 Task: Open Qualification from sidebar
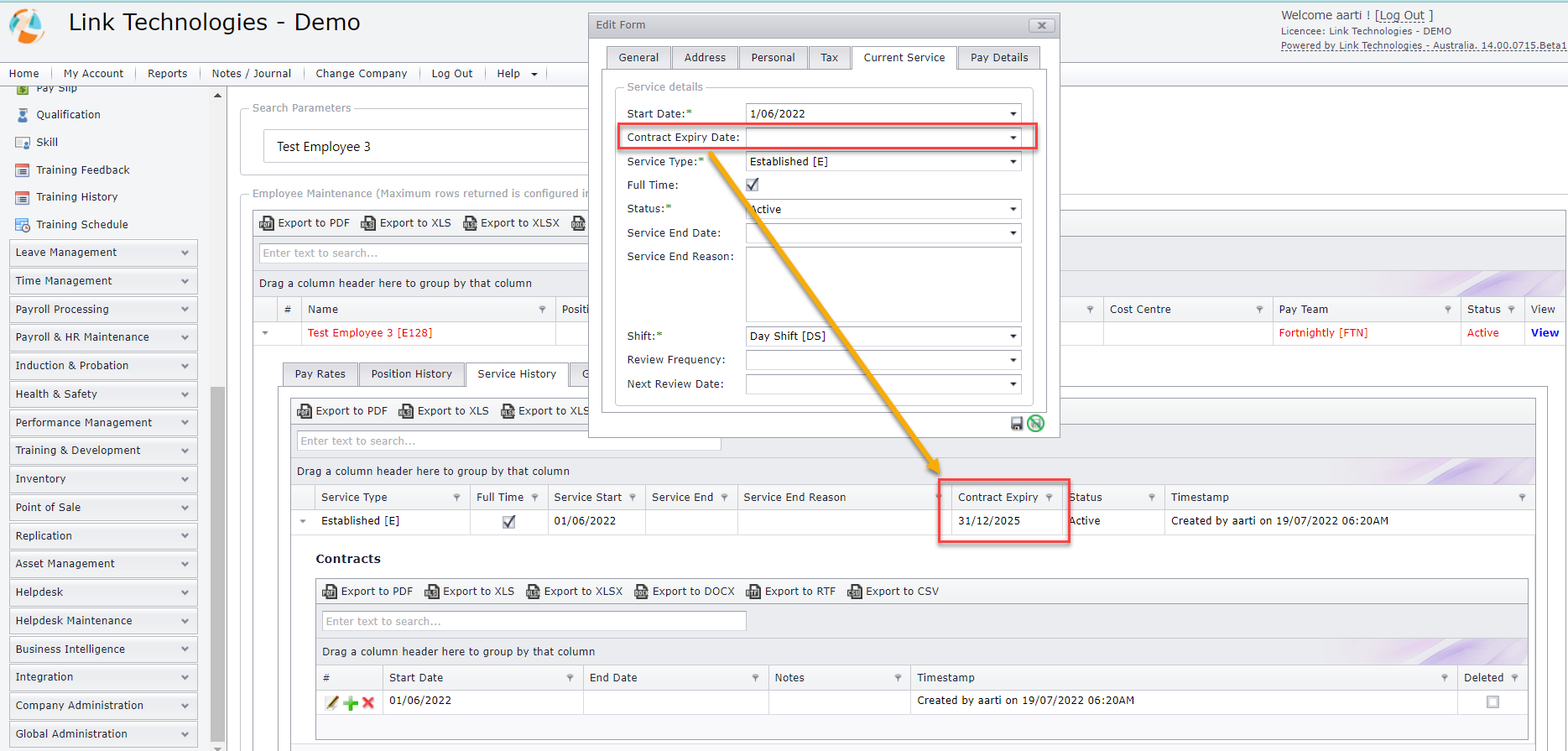pos(68,115)
